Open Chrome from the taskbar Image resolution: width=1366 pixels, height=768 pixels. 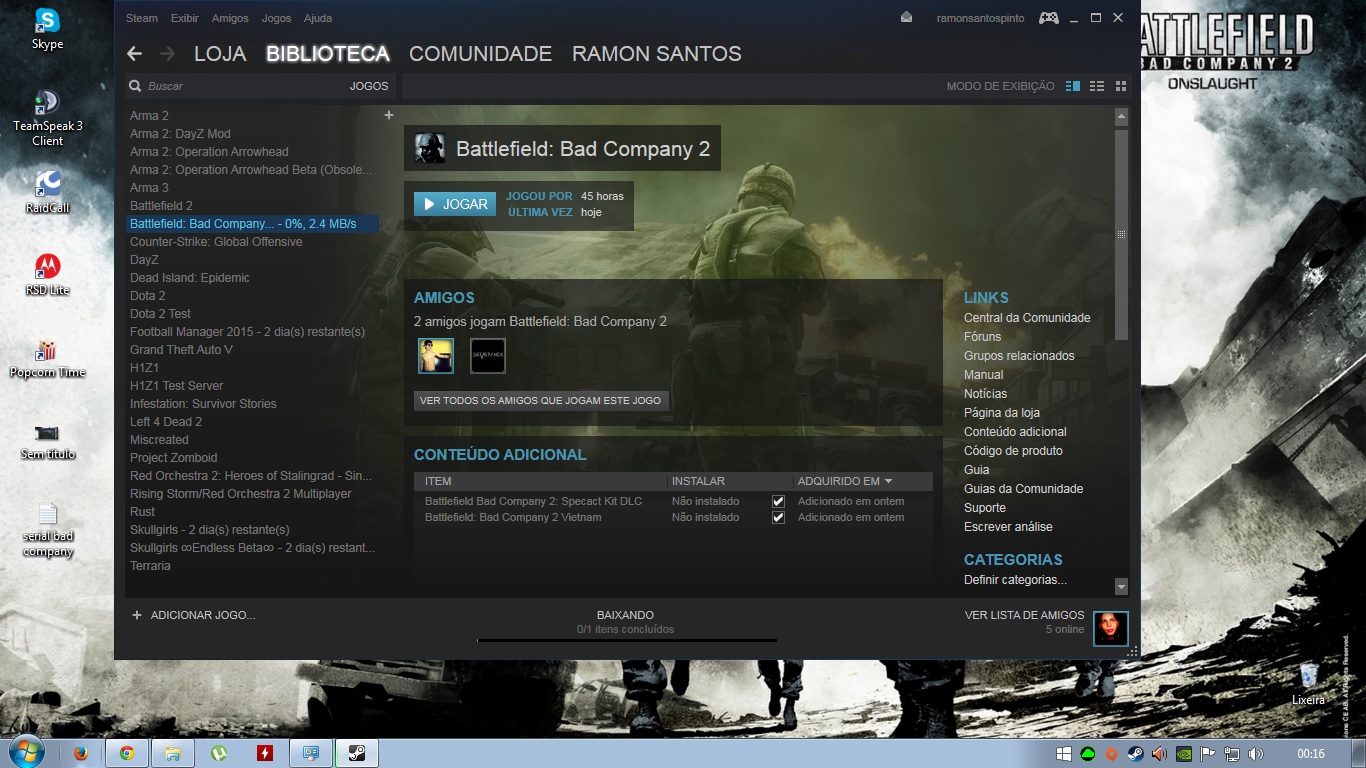(127, 753)
